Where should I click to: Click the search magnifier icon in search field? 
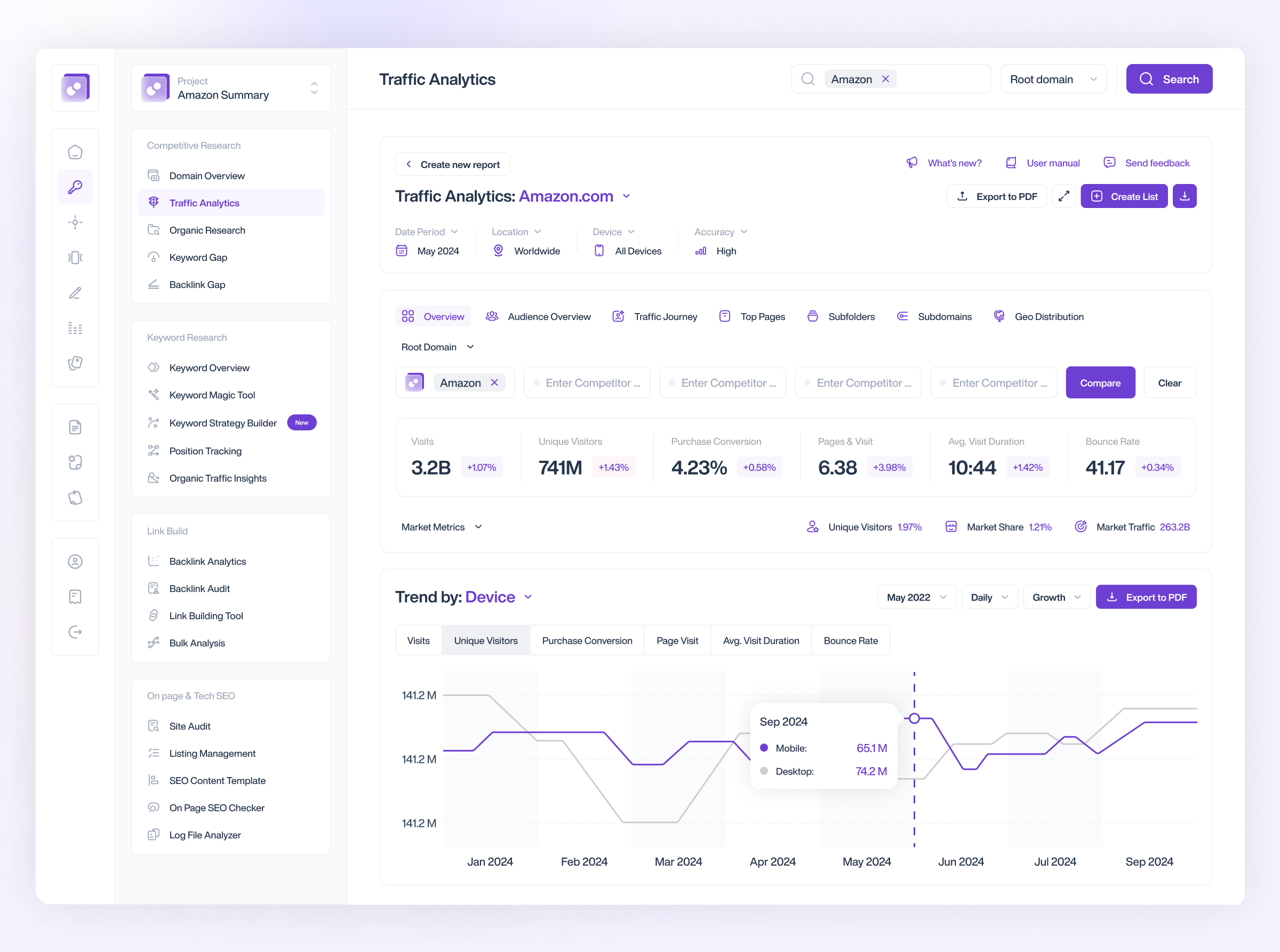click(x=808, y=79)
